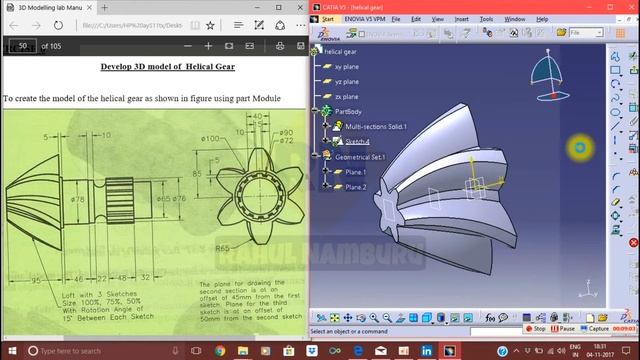
Task: Open the Insert menu in CATIA
Action: click(462, 19)
